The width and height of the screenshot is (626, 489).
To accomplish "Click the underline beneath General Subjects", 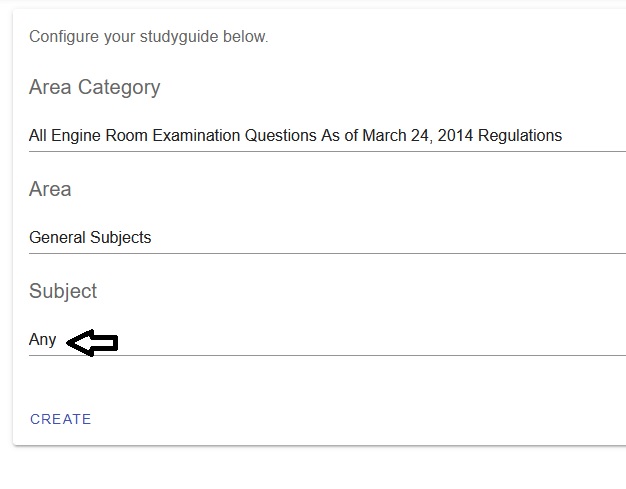I will click(x=327, y=253).
